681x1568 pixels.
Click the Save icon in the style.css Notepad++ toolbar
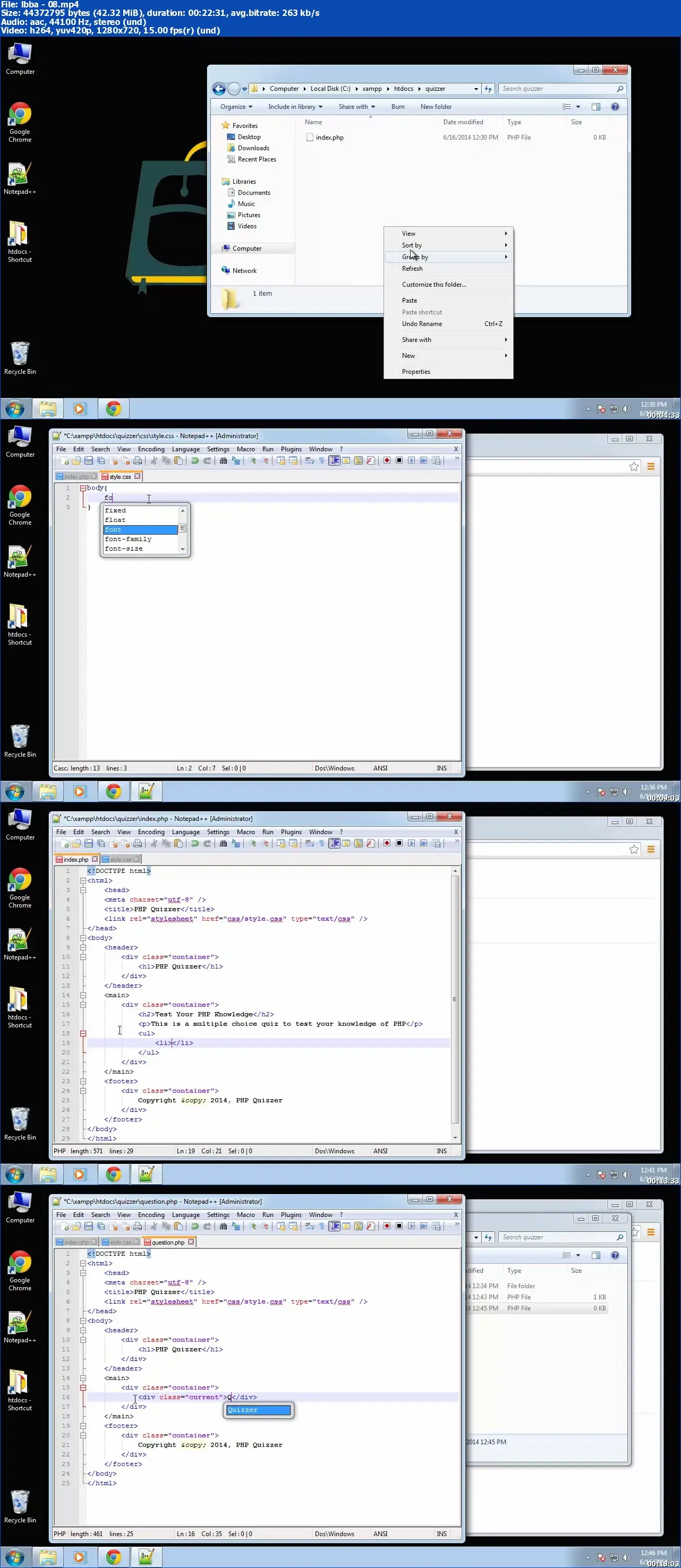pos(89,461)
